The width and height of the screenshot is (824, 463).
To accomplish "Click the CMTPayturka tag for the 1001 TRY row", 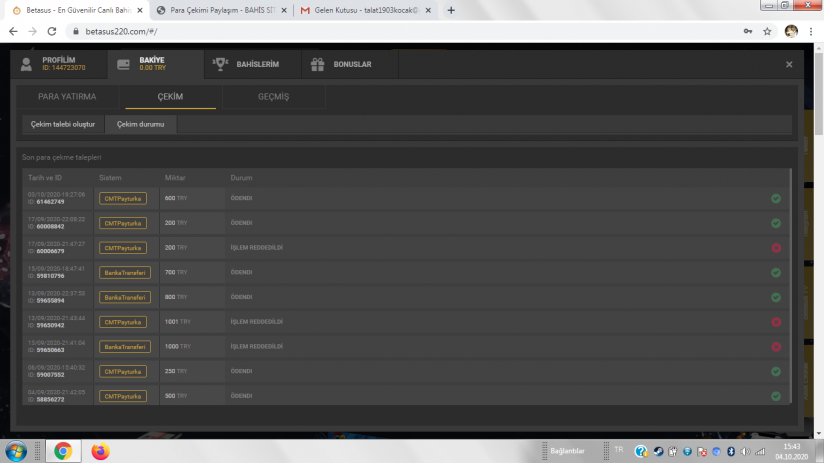I will coord(123,322).
